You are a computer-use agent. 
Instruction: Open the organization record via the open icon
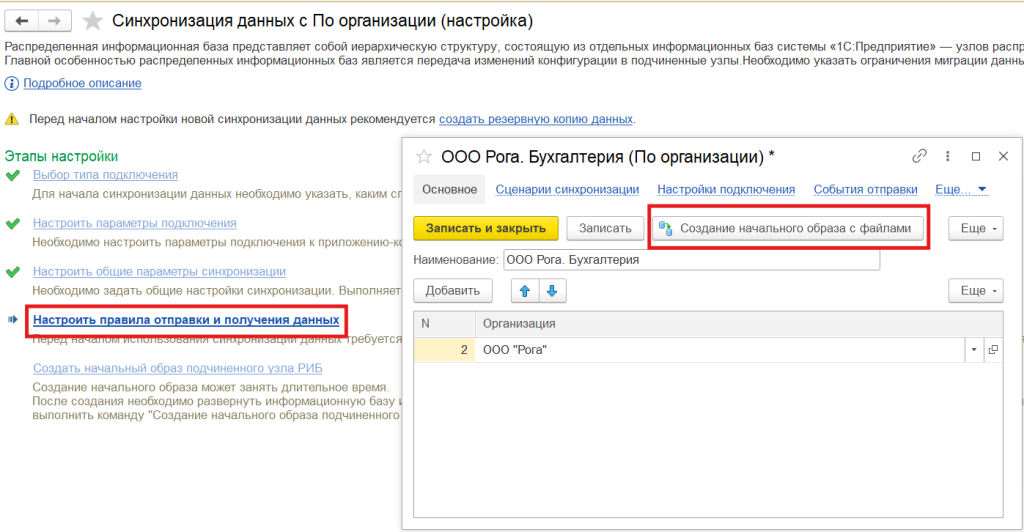[x=992, y=350]
